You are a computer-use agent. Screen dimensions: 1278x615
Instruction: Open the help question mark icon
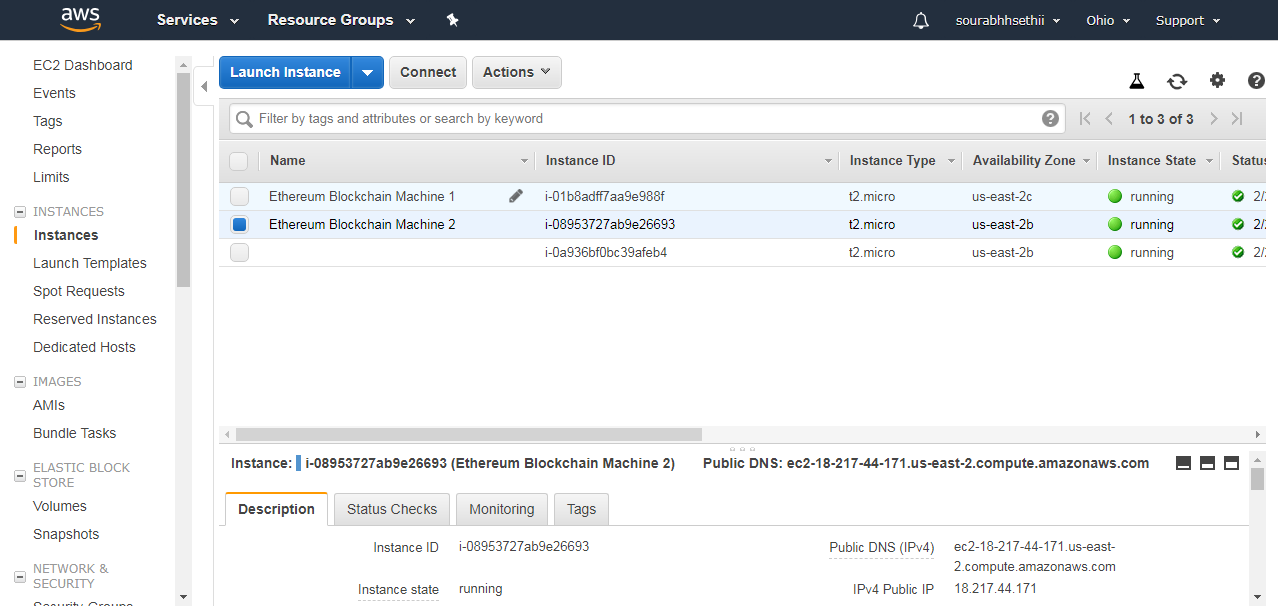click(x=1256, y=80)
